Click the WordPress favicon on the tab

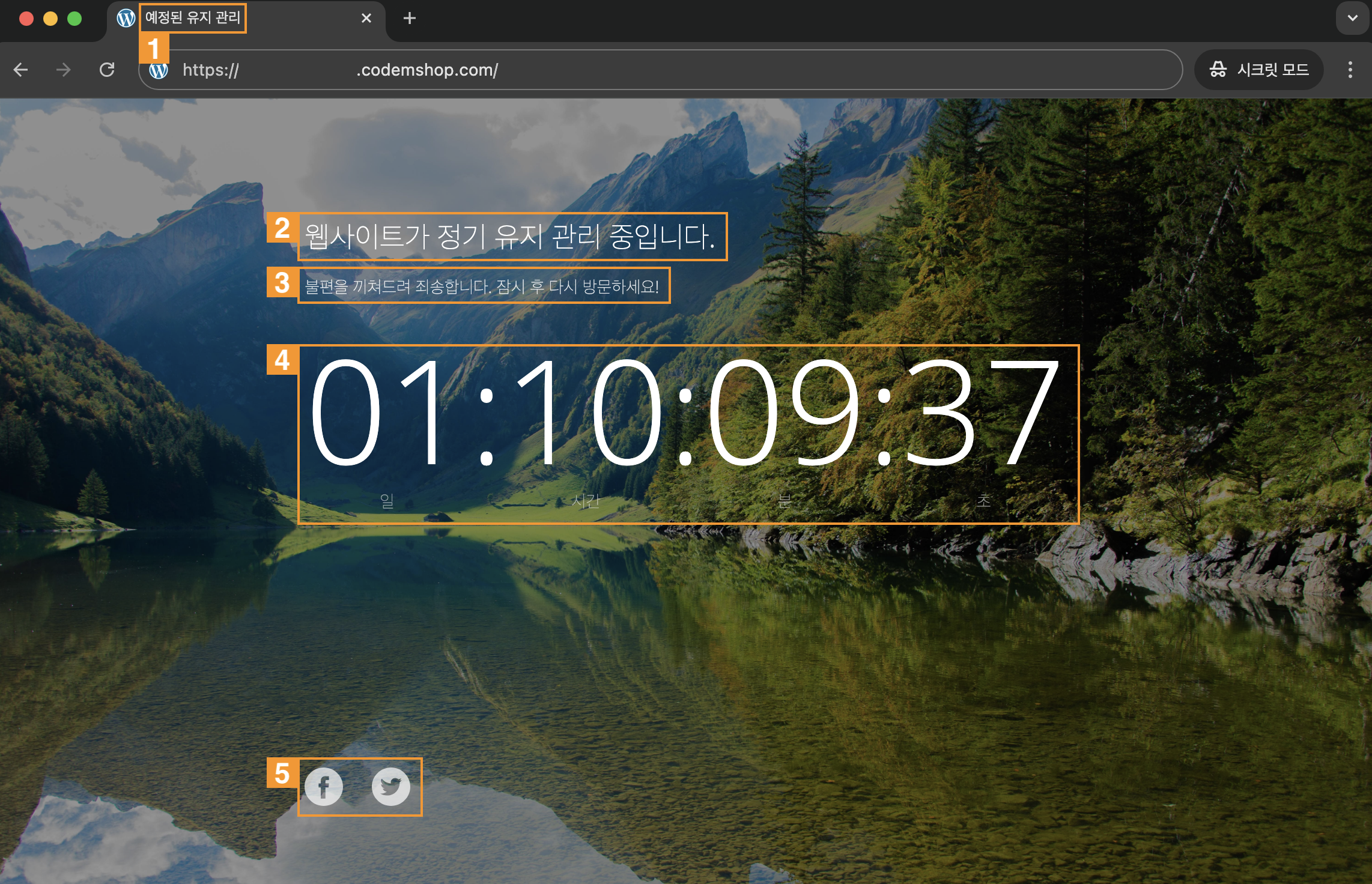point(126,18)
